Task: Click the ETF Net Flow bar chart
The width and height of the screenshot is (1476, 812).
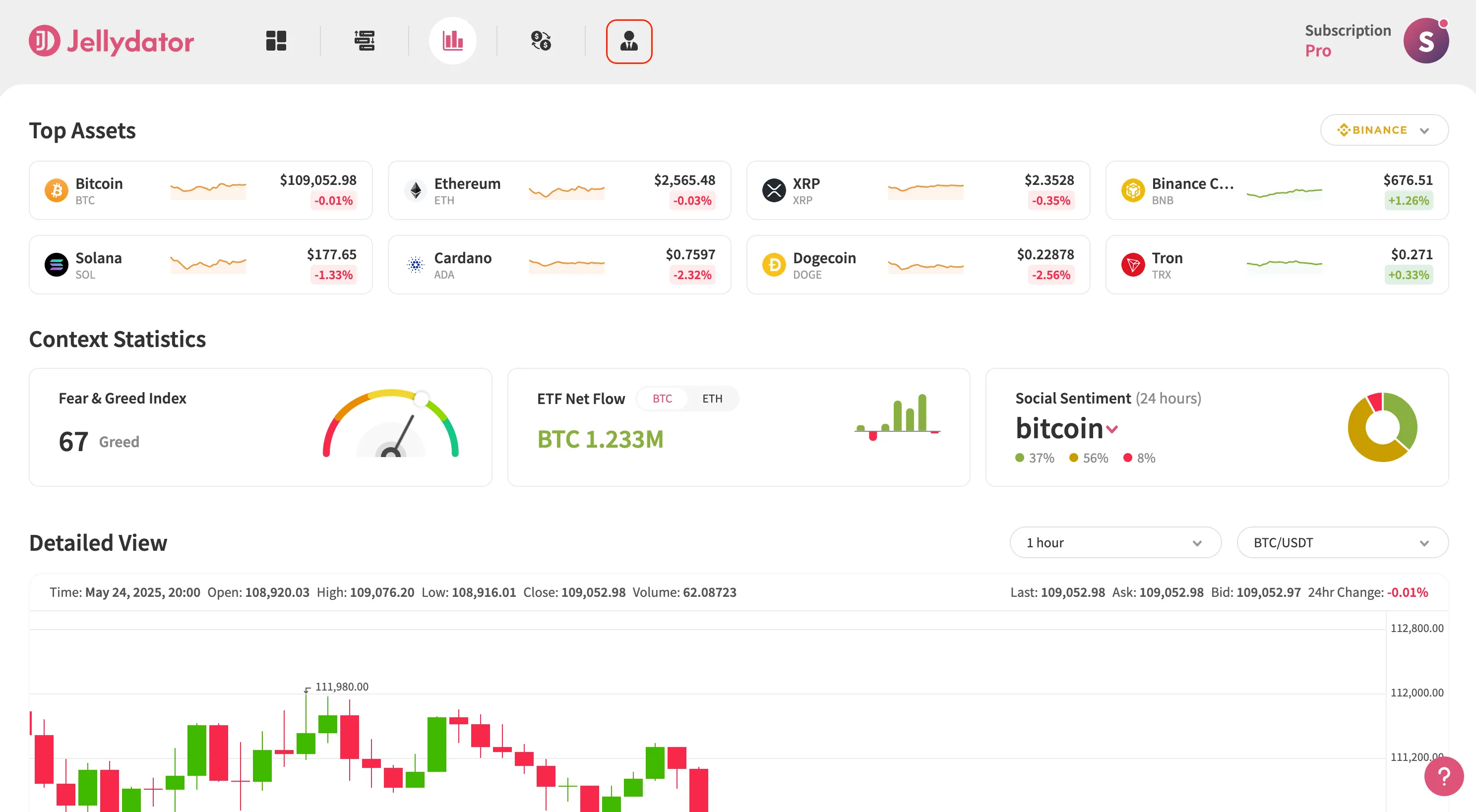Action: pos(897,417)
